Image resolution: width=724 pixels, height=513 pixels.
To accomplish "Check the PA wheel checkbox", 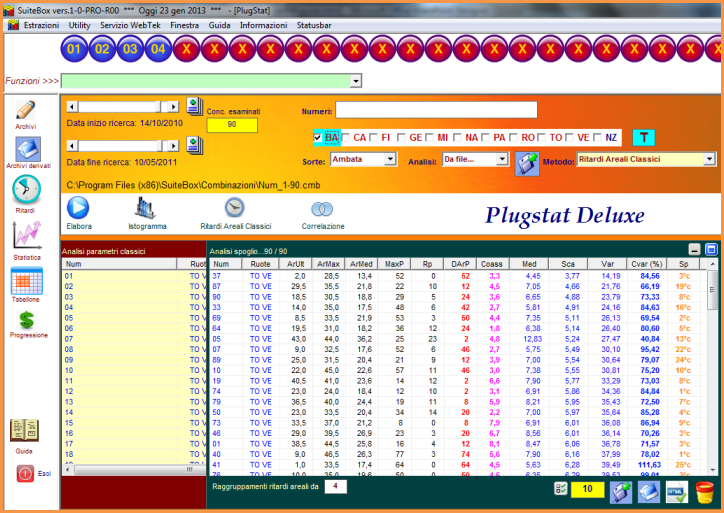I will 485,138.
